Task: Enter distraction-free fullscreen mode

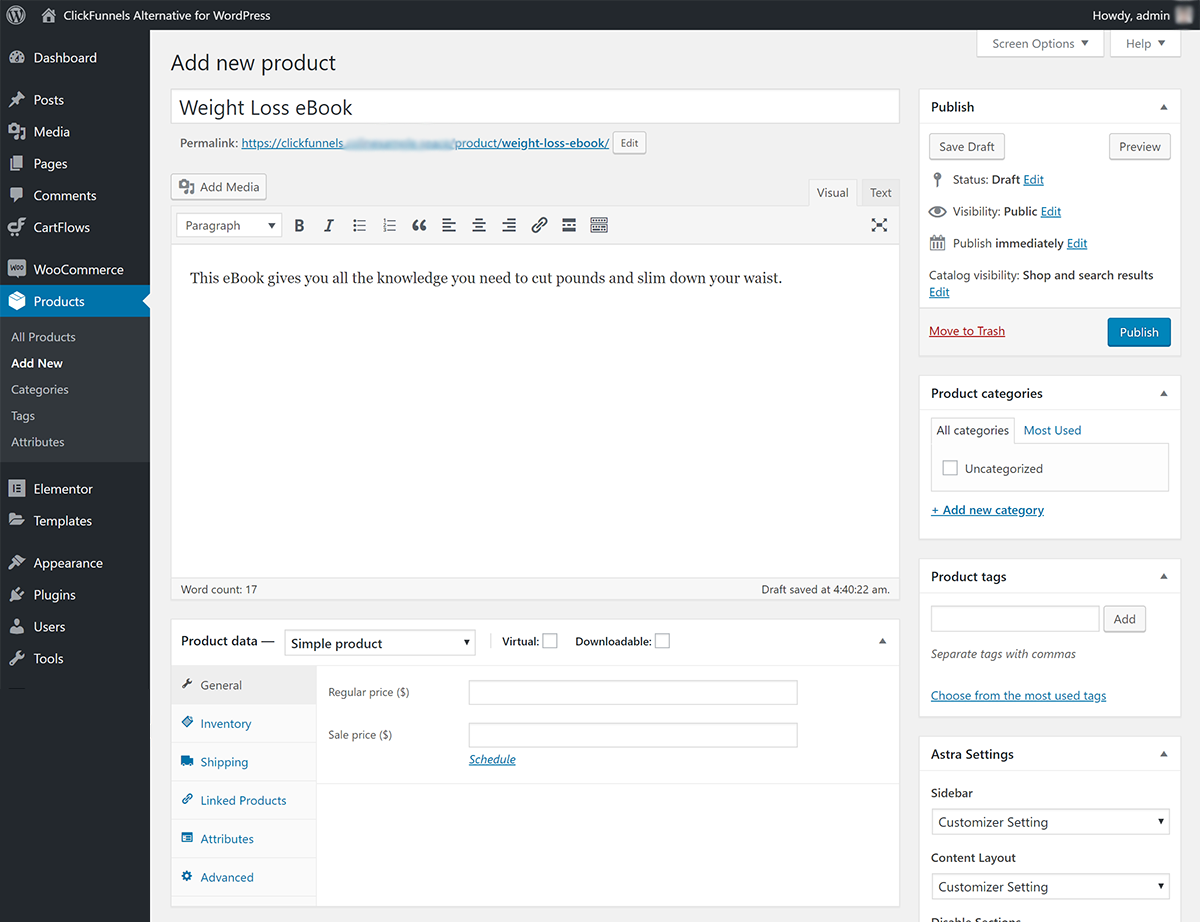Action: tap(879, 225)
